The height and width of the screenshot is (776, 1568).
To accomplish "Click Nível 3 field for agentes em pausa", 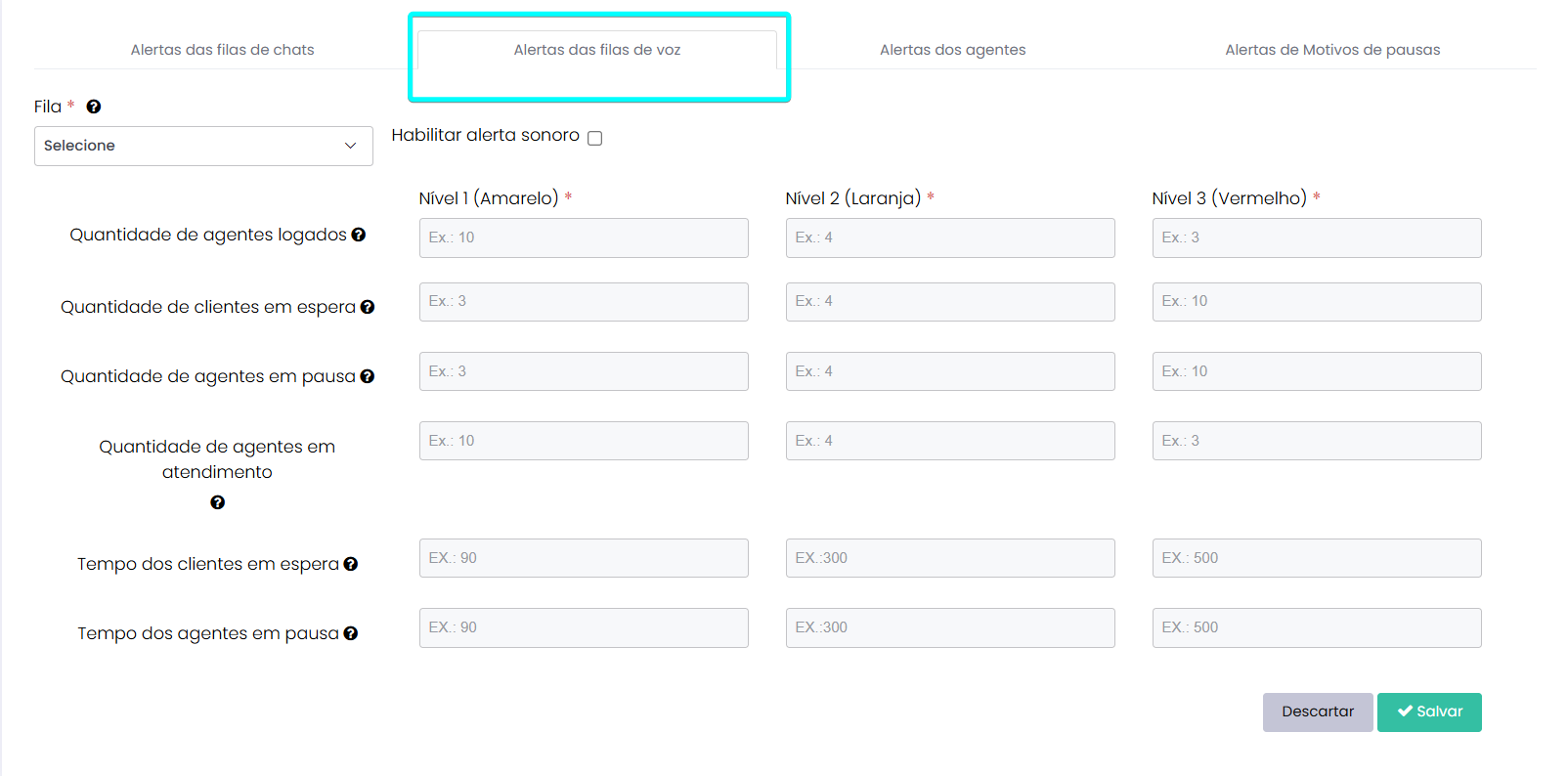I will point(1316,371).
